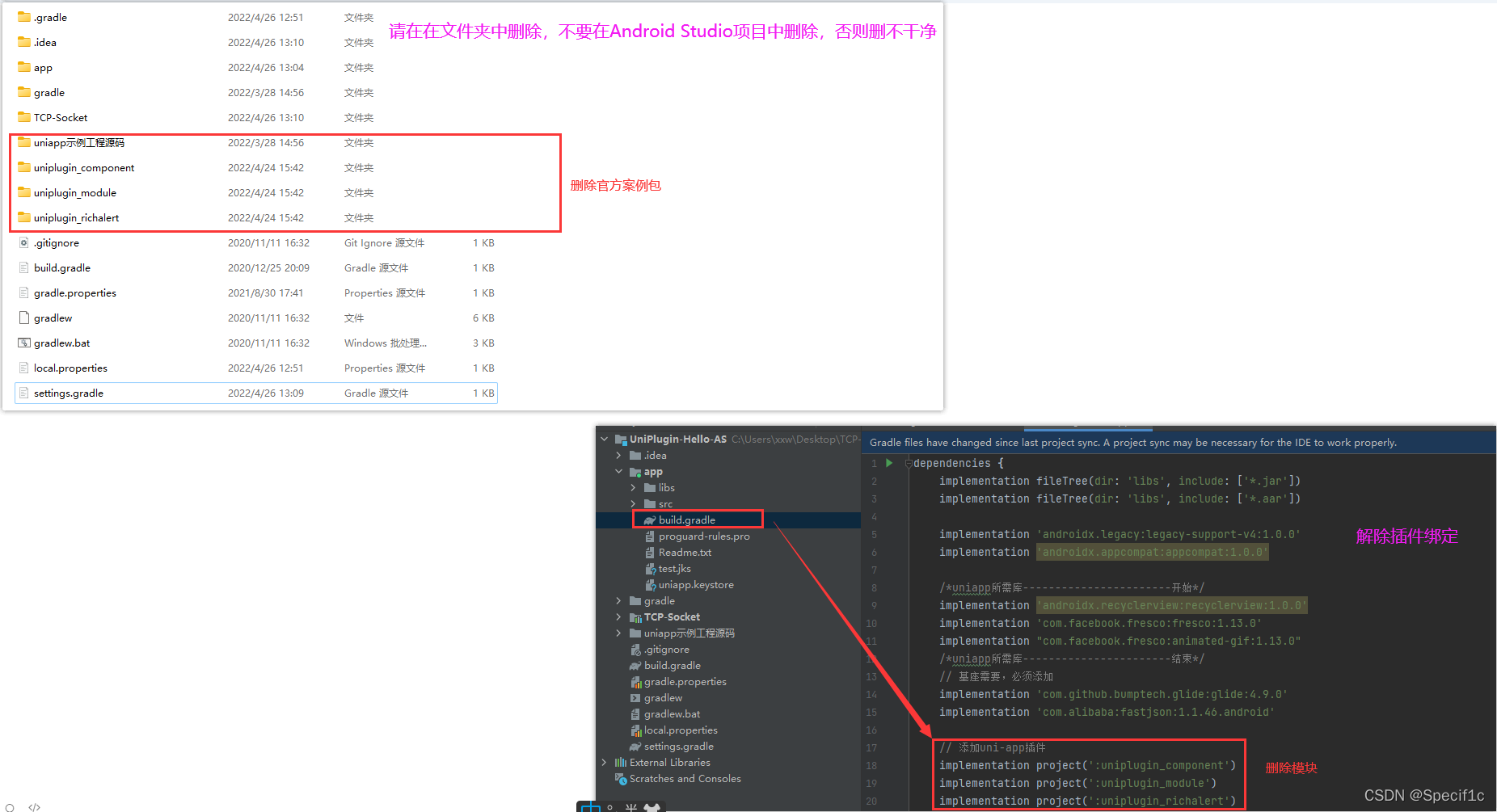Click the Scratches and Consoles icon
Viewport: 1497px width, 812px height.
(x=621, y=779)
